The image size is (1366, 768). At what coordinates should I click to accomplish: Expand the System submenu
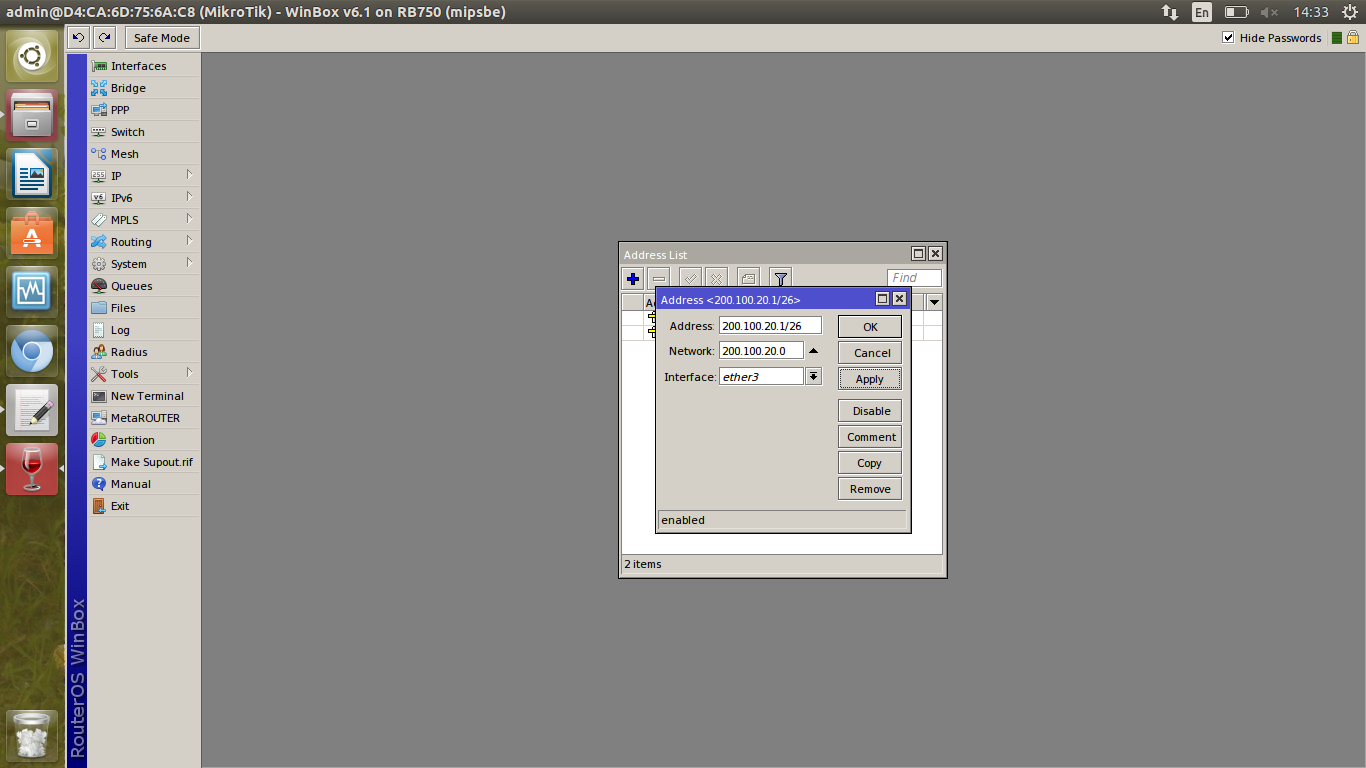coord(144,264)
